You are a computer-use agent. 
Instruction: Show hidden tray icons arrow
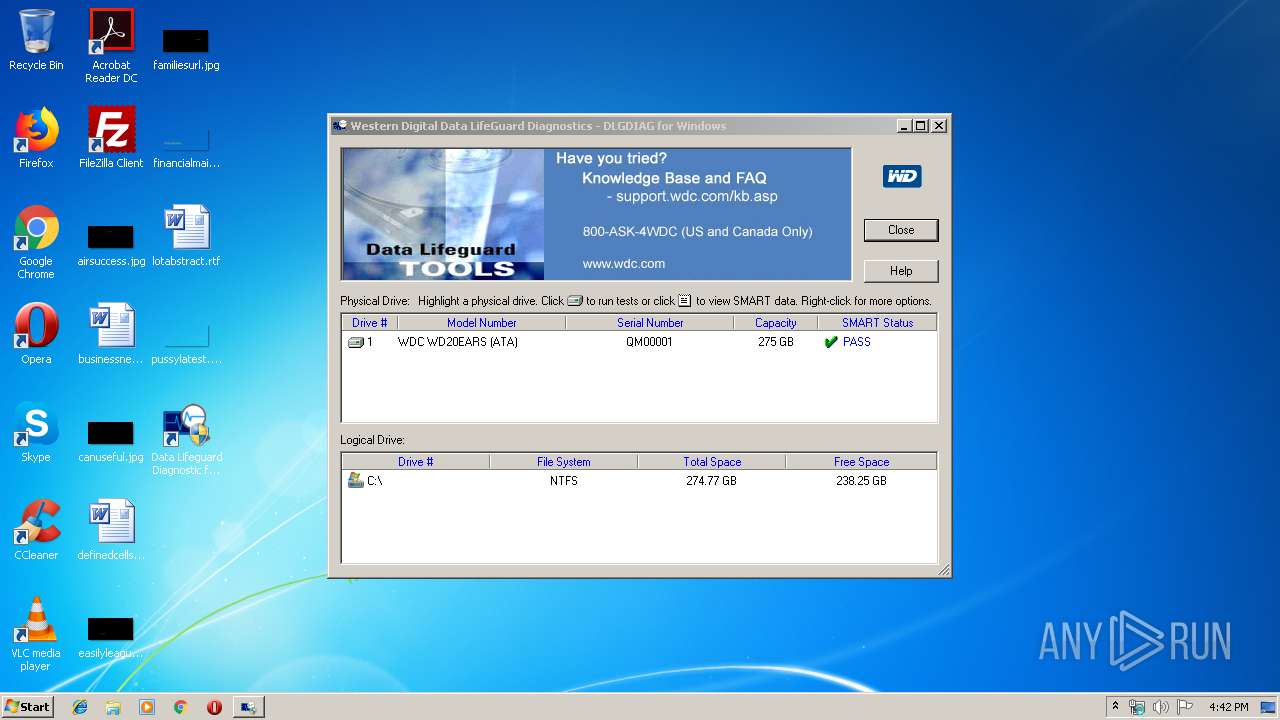[x=1115, y=707]
